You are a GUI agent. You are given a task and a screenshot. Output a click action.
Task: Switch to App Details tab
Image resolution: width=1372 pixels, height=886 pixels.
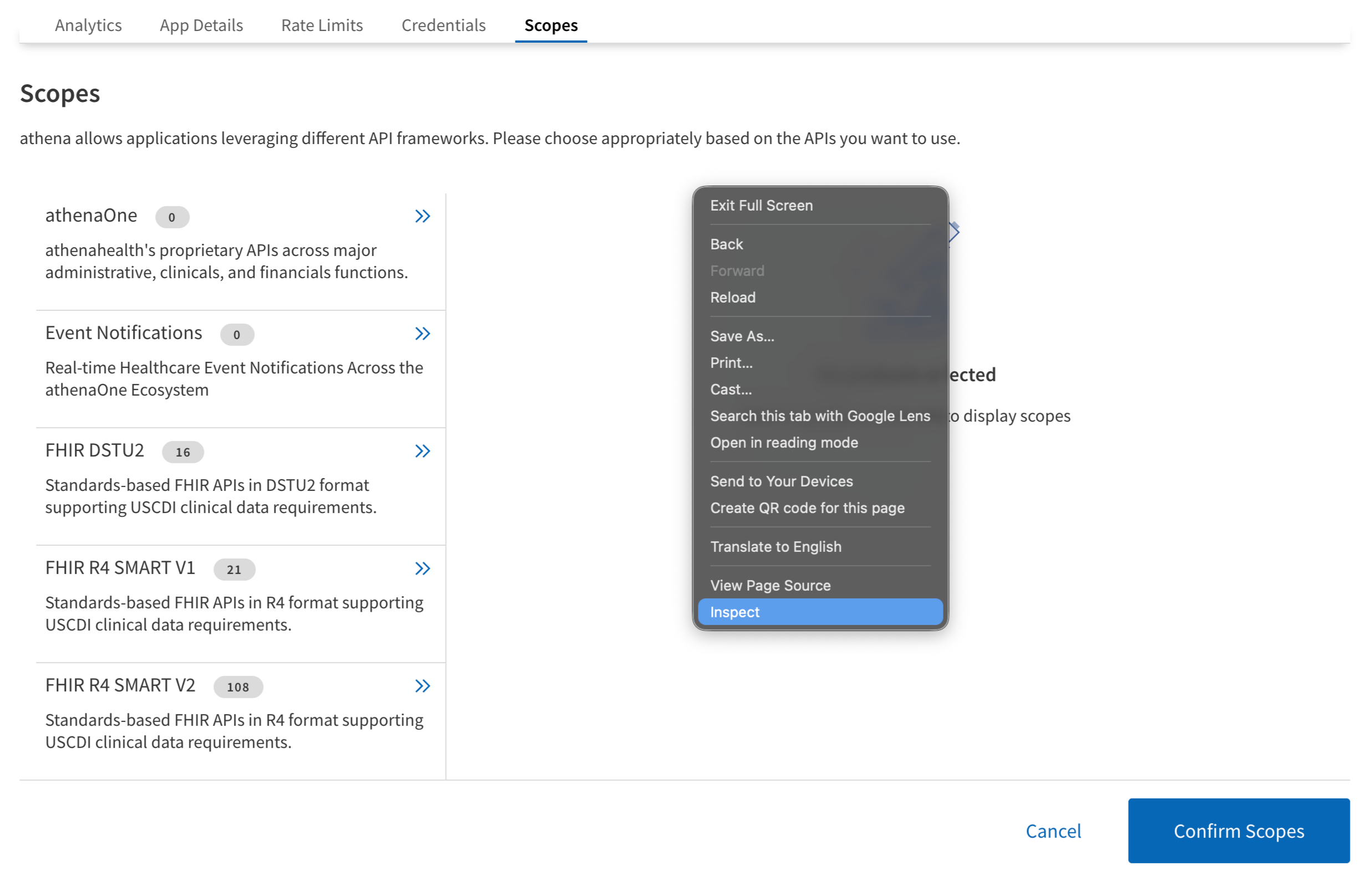point(201,25)
